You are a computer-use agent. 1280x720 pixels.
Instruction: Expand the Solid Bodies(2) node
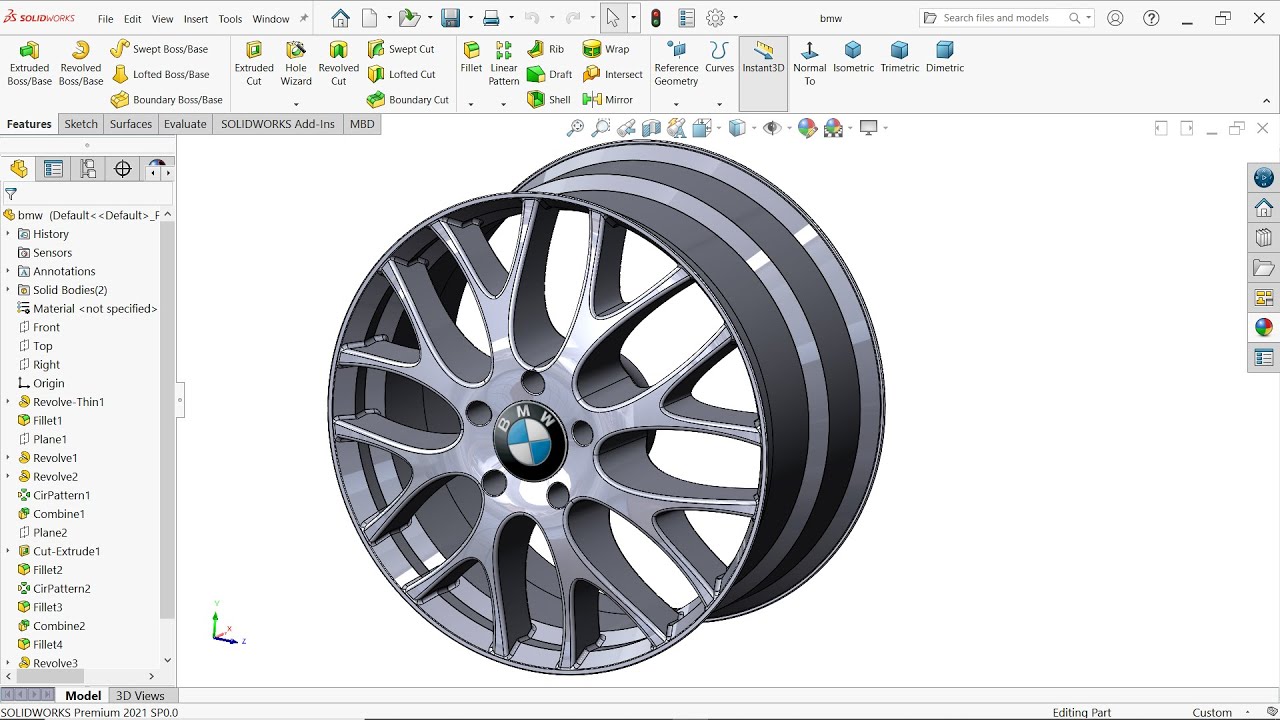(8, 290)
